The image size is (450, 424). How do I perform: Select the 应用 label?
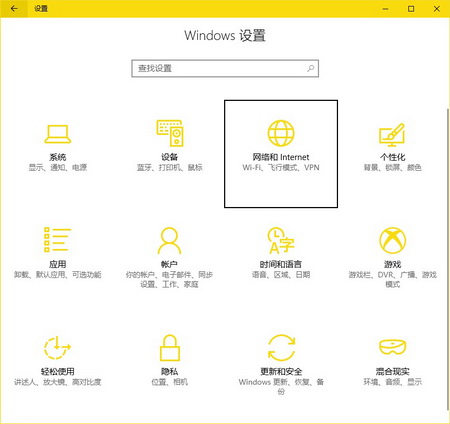57,264
